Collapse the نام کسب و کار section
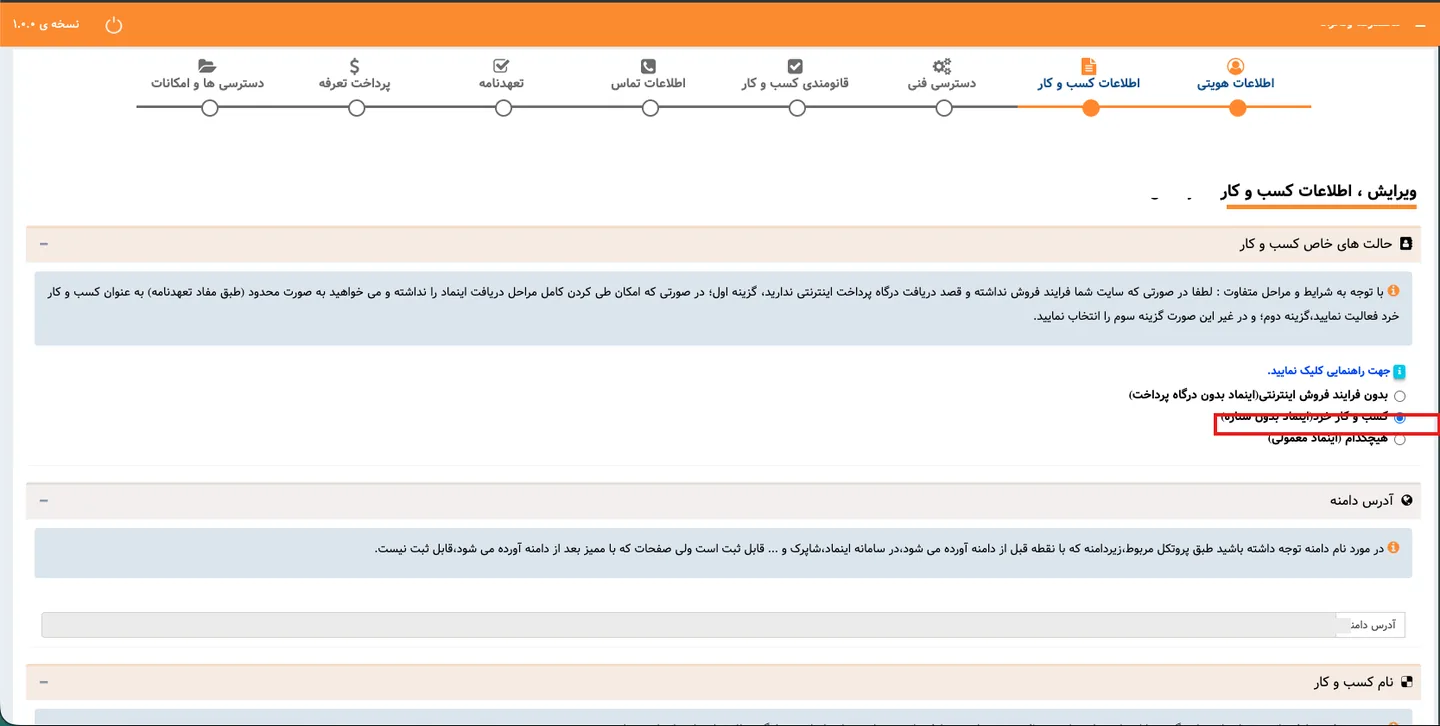 pyautogui.click(x=44, y=682)
